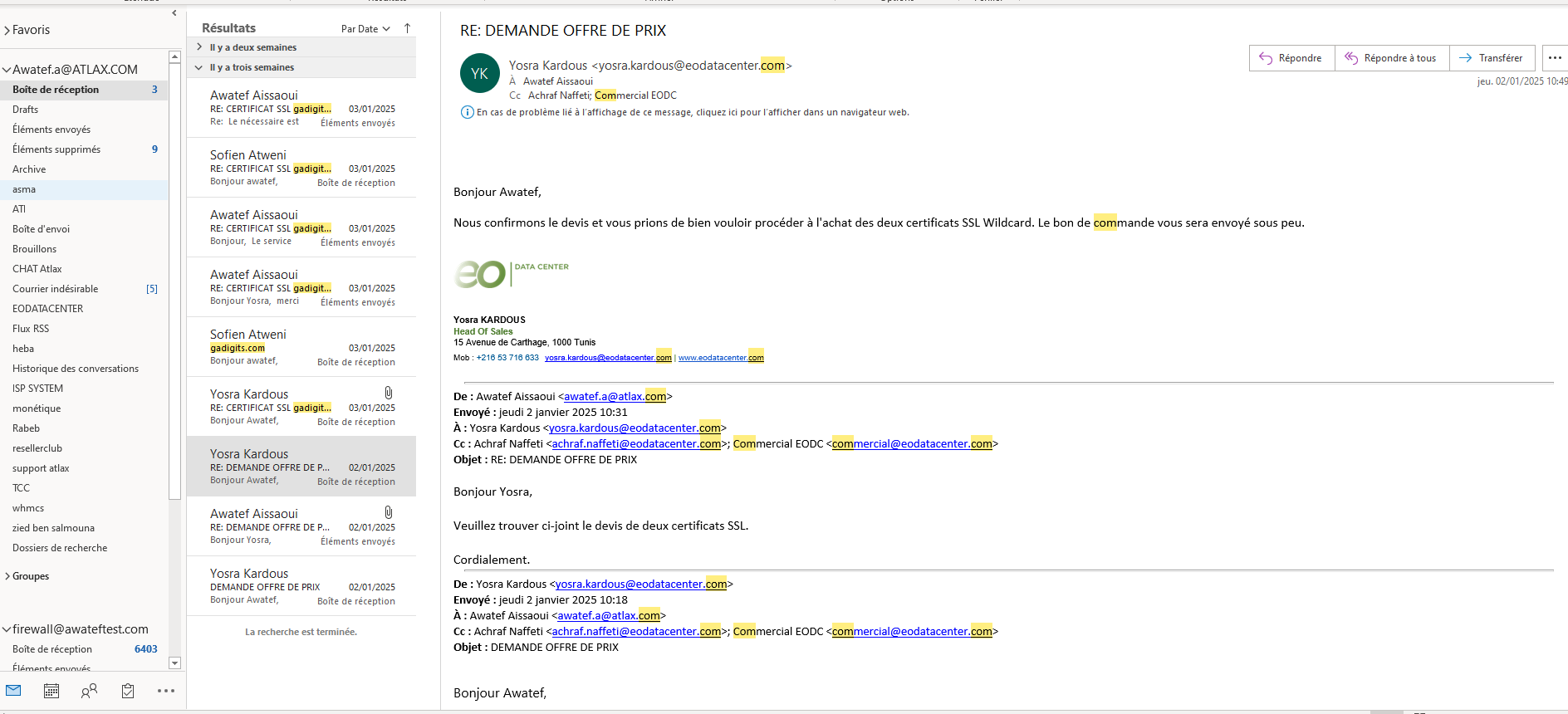Reverse sort order with the arrow icon

point(407,28)
